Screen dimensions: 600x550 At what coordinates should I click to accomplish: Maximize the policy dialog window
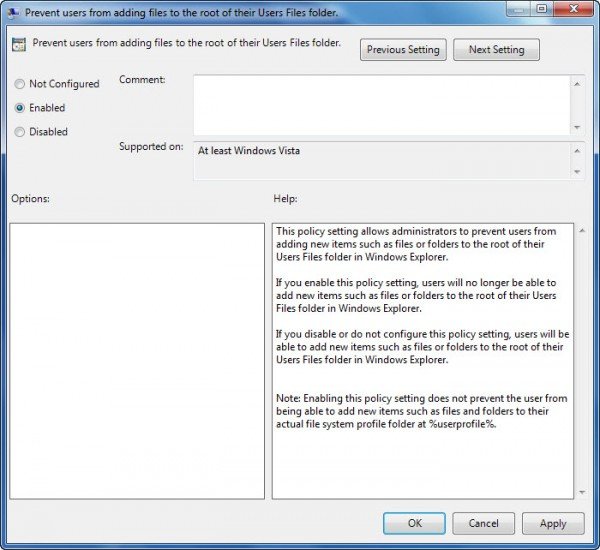point(541,8)
